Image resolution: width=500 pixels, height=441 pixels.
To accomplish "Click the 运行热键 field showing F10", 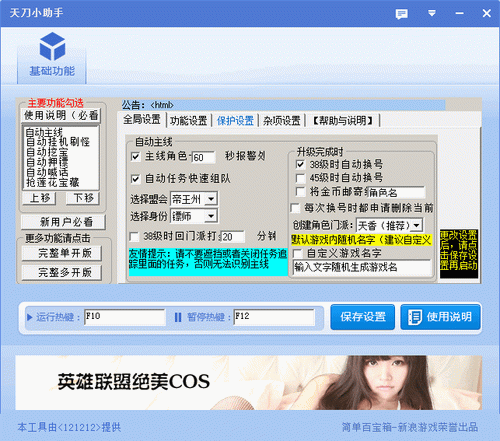I will 125,317.
